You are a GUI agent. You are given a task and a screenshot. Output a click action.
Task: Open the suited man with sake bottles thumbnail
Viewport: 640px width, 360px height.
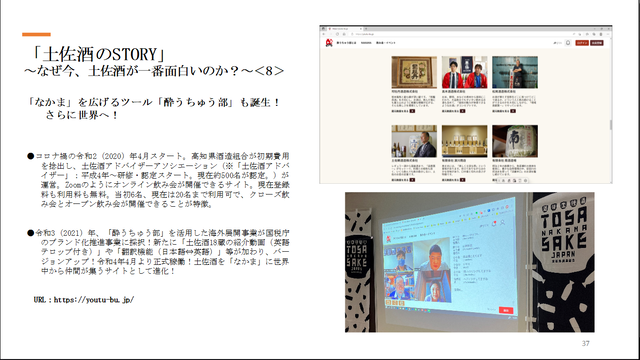click(x=414, y=141)
